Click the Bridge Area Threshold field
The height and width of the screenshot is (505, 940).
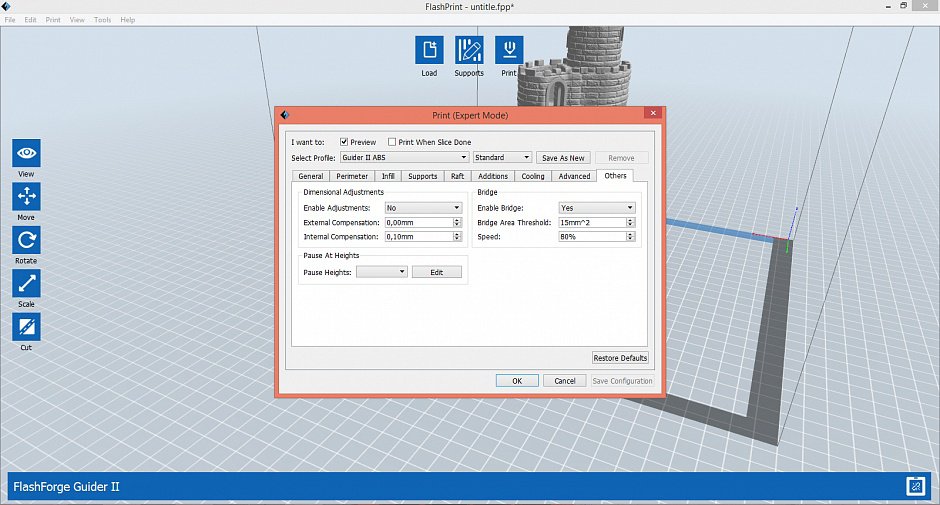pos(592,222)
